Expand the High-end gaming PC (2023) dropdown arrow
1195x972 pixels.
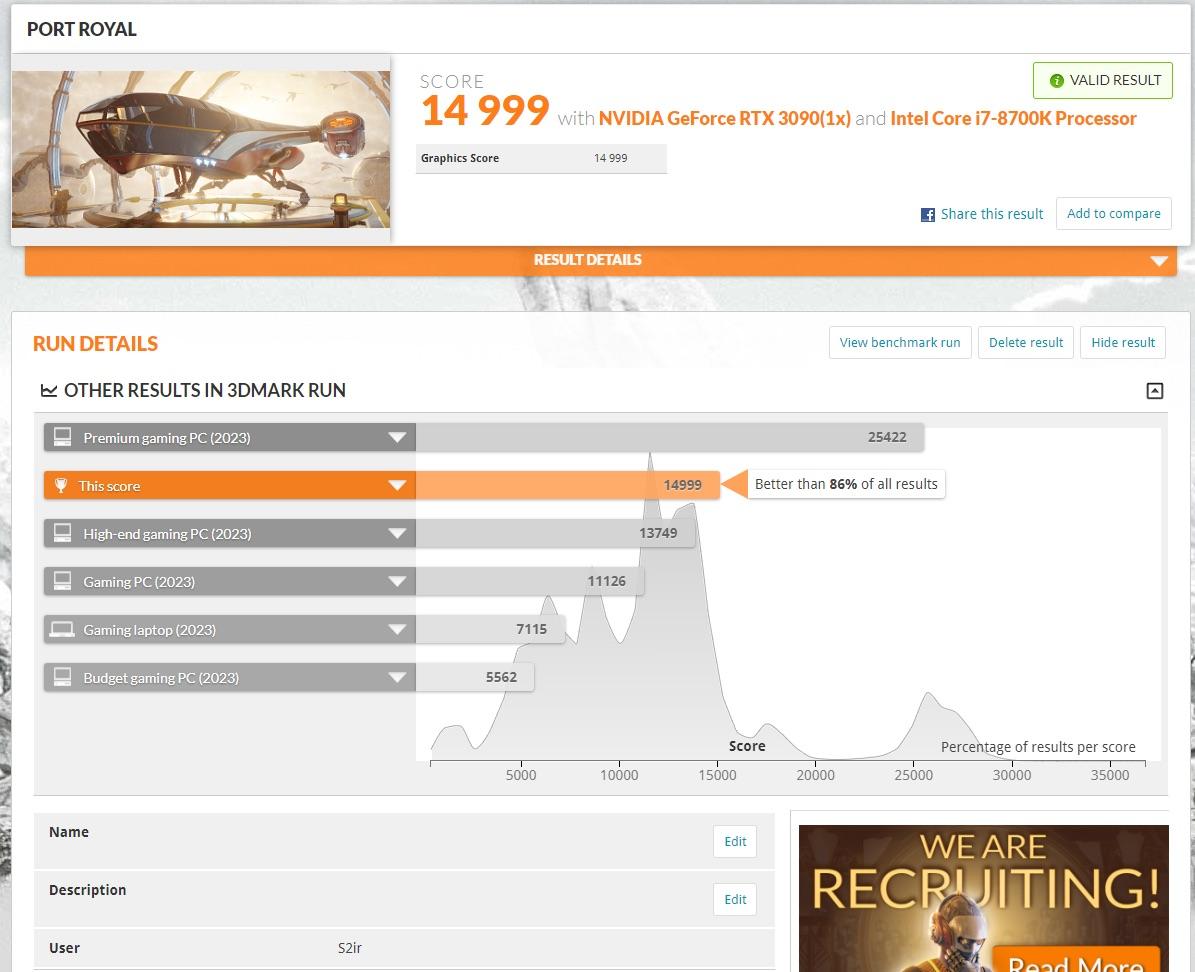[397, 534]
